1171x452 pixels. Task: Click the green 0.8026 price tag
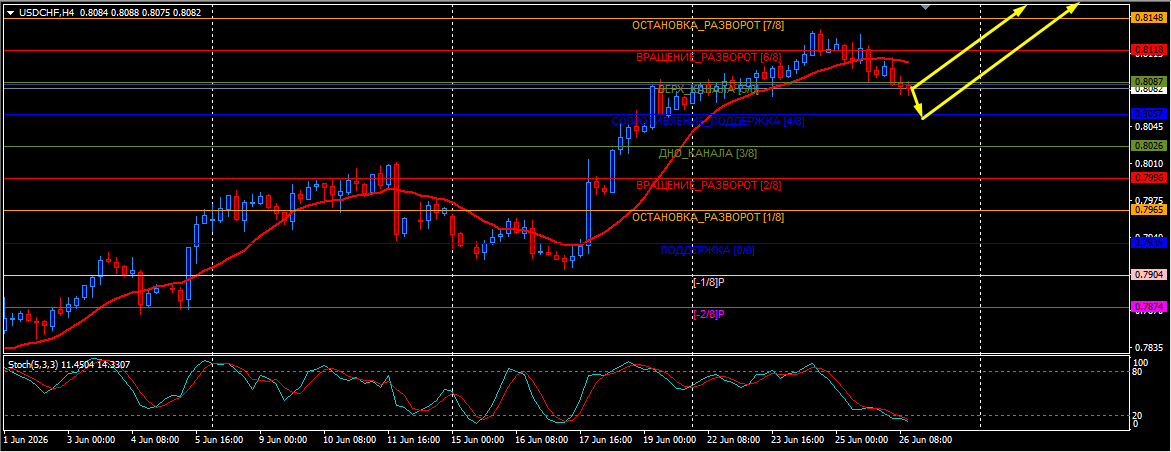(1149, 146)
